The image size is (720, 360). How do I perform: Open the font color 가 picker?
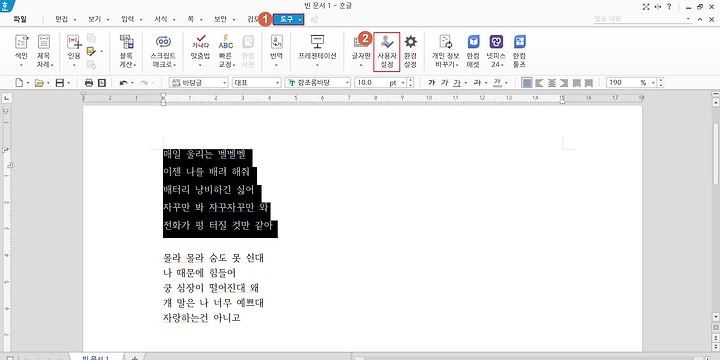click(498, 83)
